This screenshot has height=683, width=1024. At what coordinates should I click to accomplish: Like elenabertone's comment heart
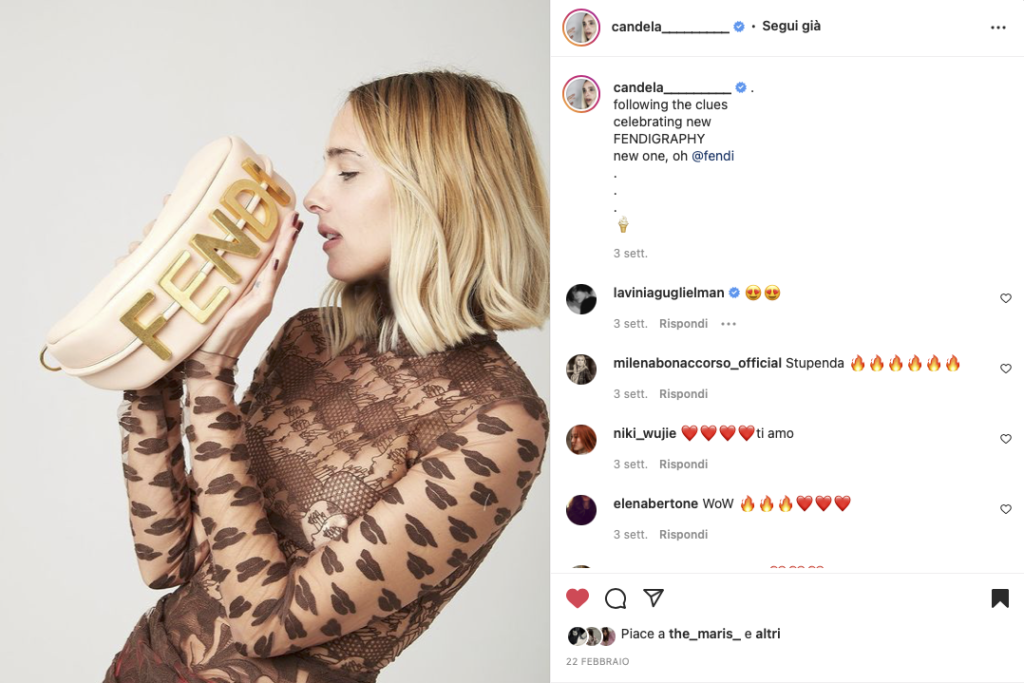click(1006, 509)
